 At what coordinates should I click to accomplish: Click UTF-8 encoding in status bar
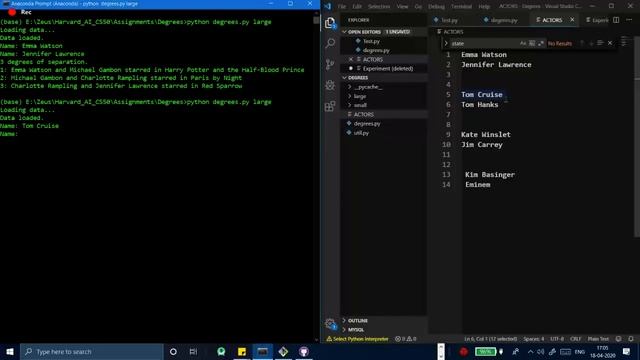(557, 339)
